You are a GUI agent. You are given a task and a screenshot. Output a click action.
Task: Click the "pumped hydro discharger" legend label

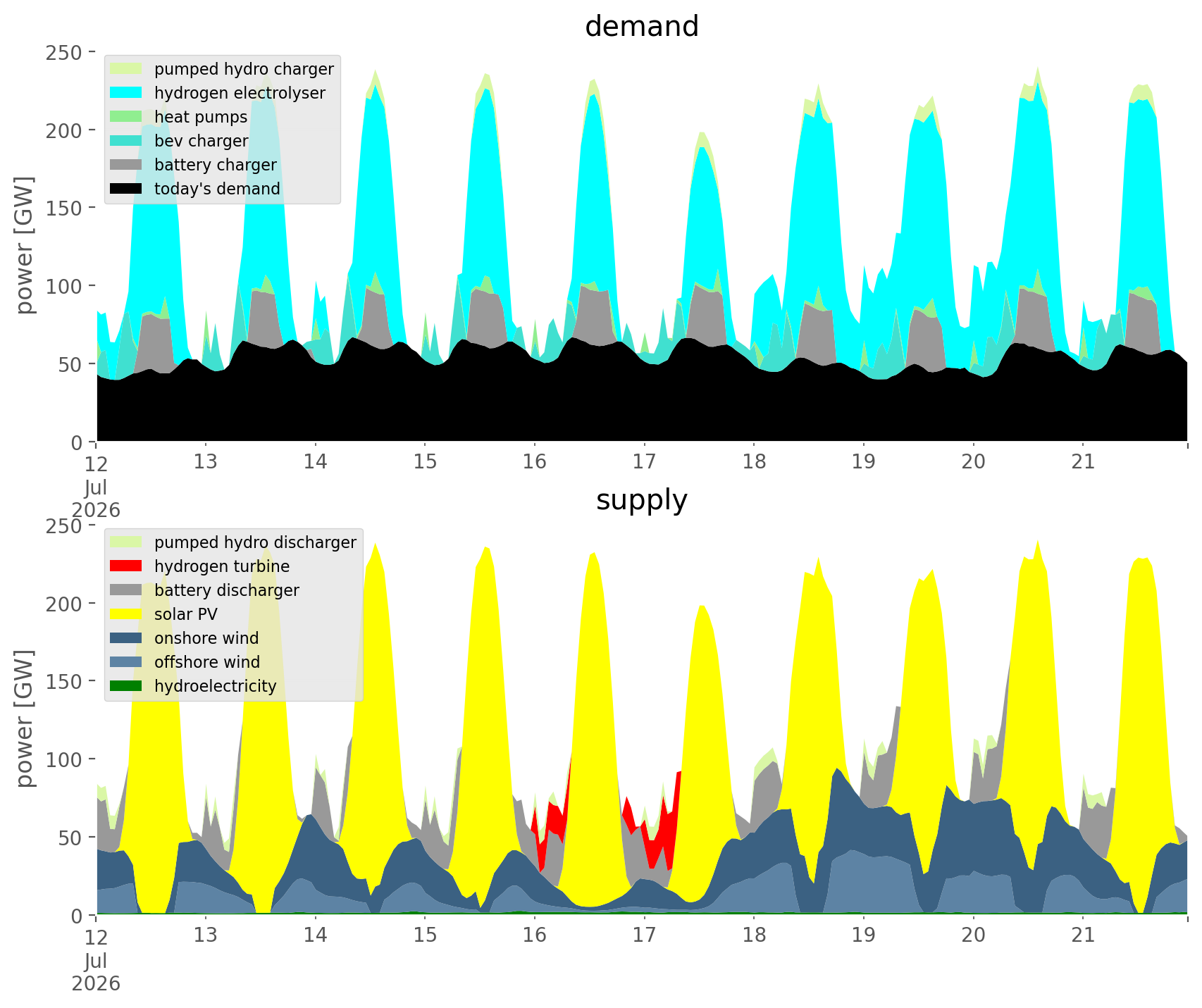tap(255, 543)
